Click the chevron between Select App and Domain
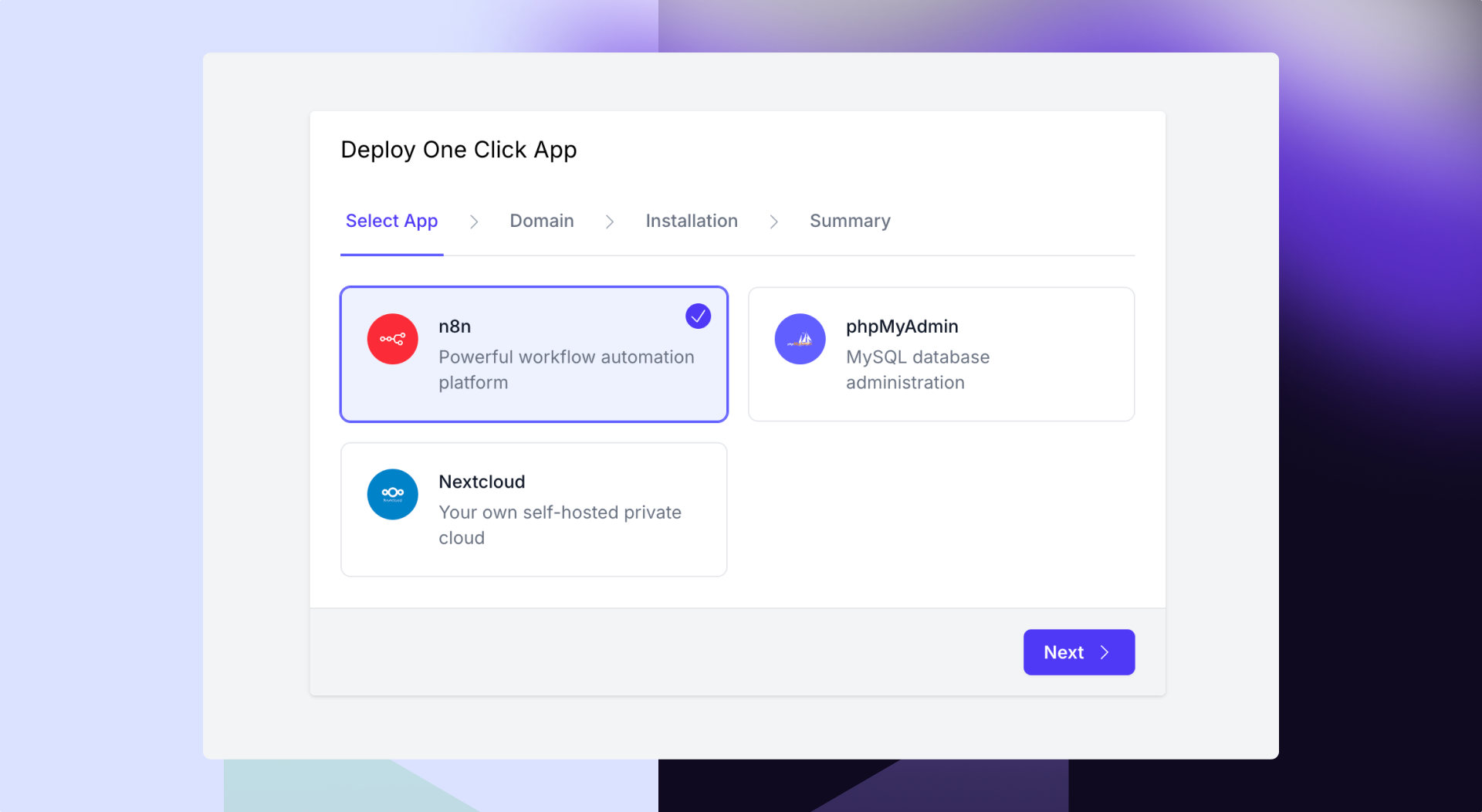This screenshot has width=1482, height=812. [473, 222]
